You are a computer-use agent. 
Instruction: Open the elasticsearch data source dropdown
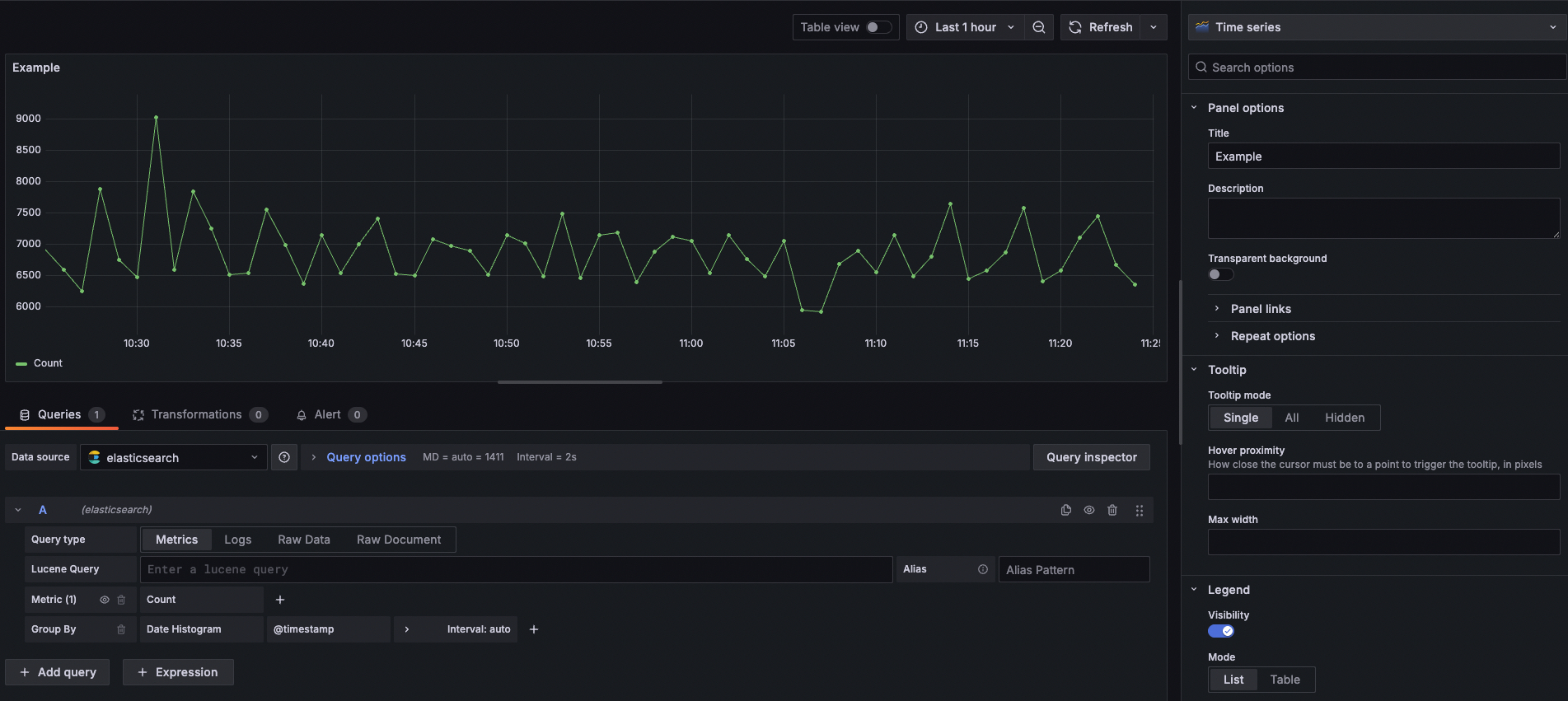[x=174, y=457]
